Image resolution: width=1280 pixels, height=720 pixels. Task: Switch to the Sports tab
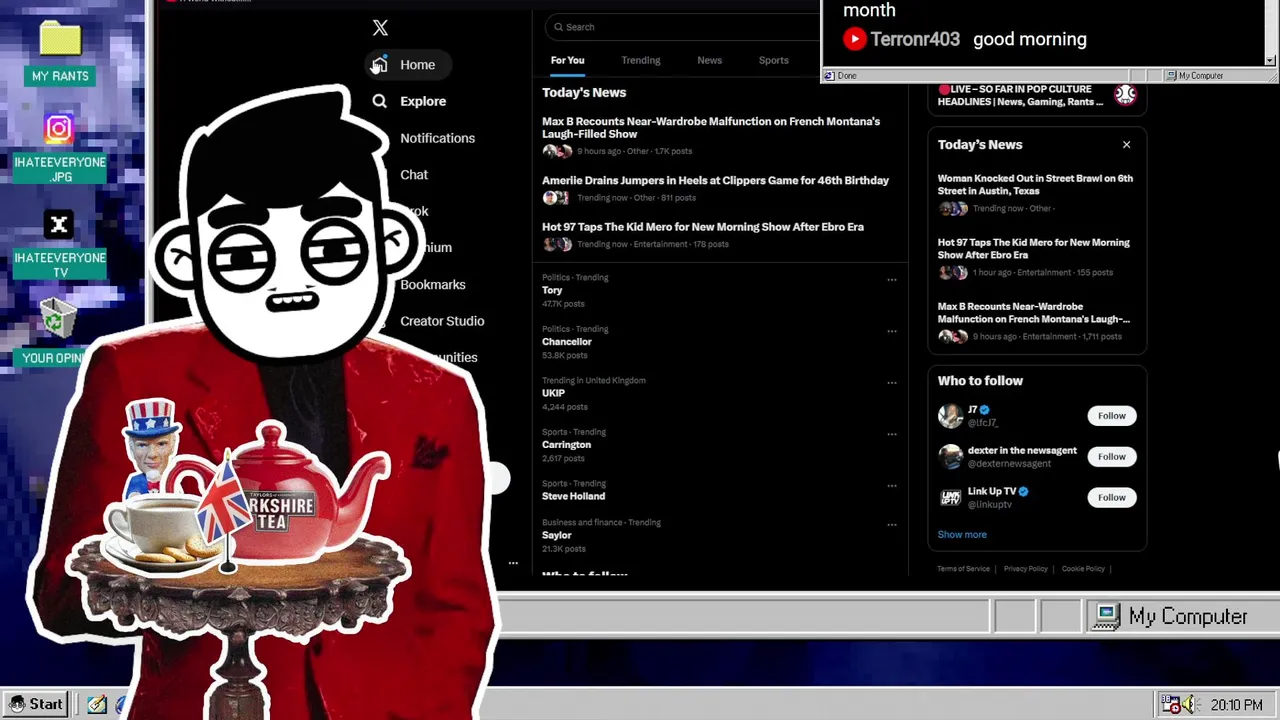click(773, 60)
